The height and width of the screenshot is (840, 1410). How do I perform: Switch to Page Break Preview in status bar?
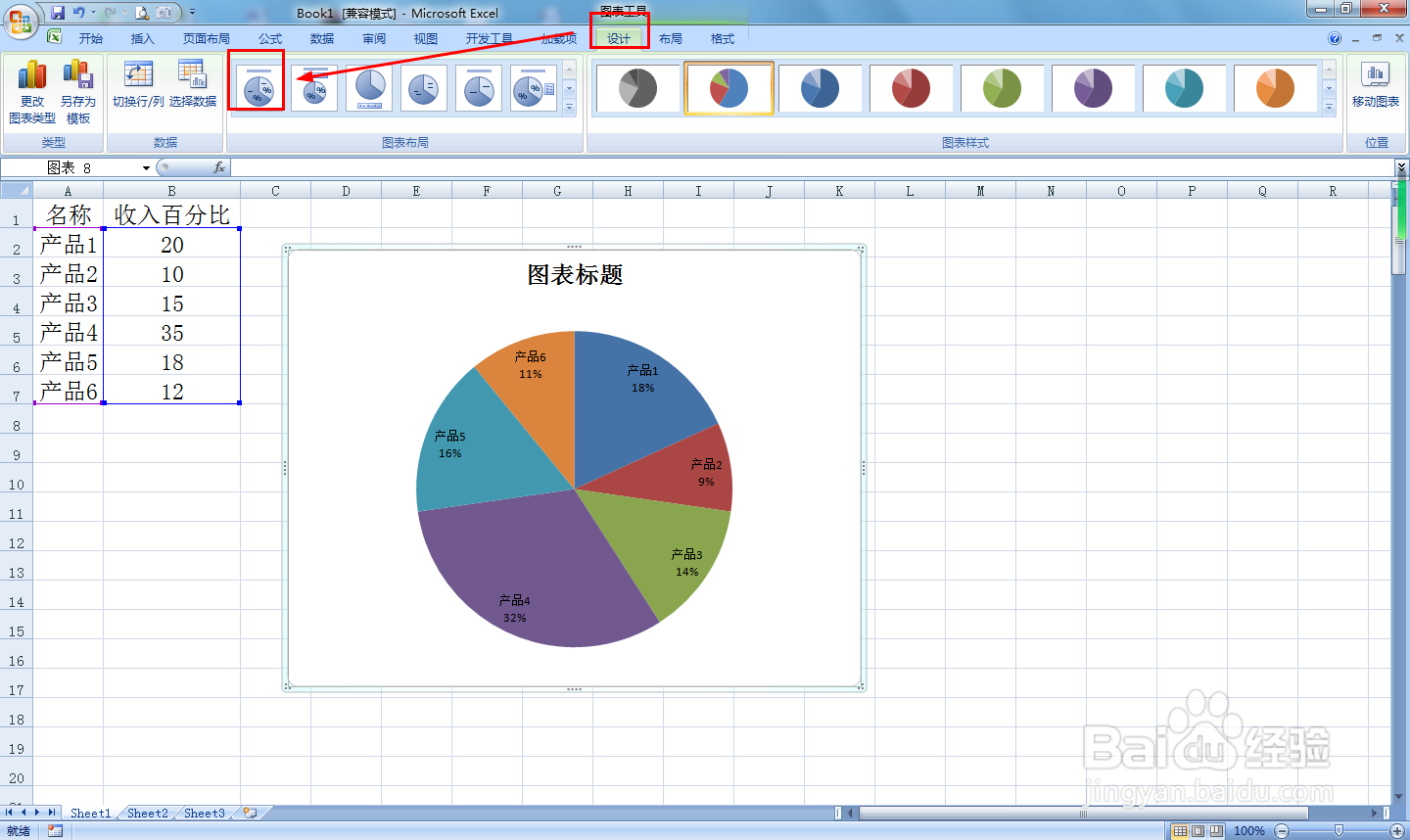pyautogui.click(x=1215, y=831)
